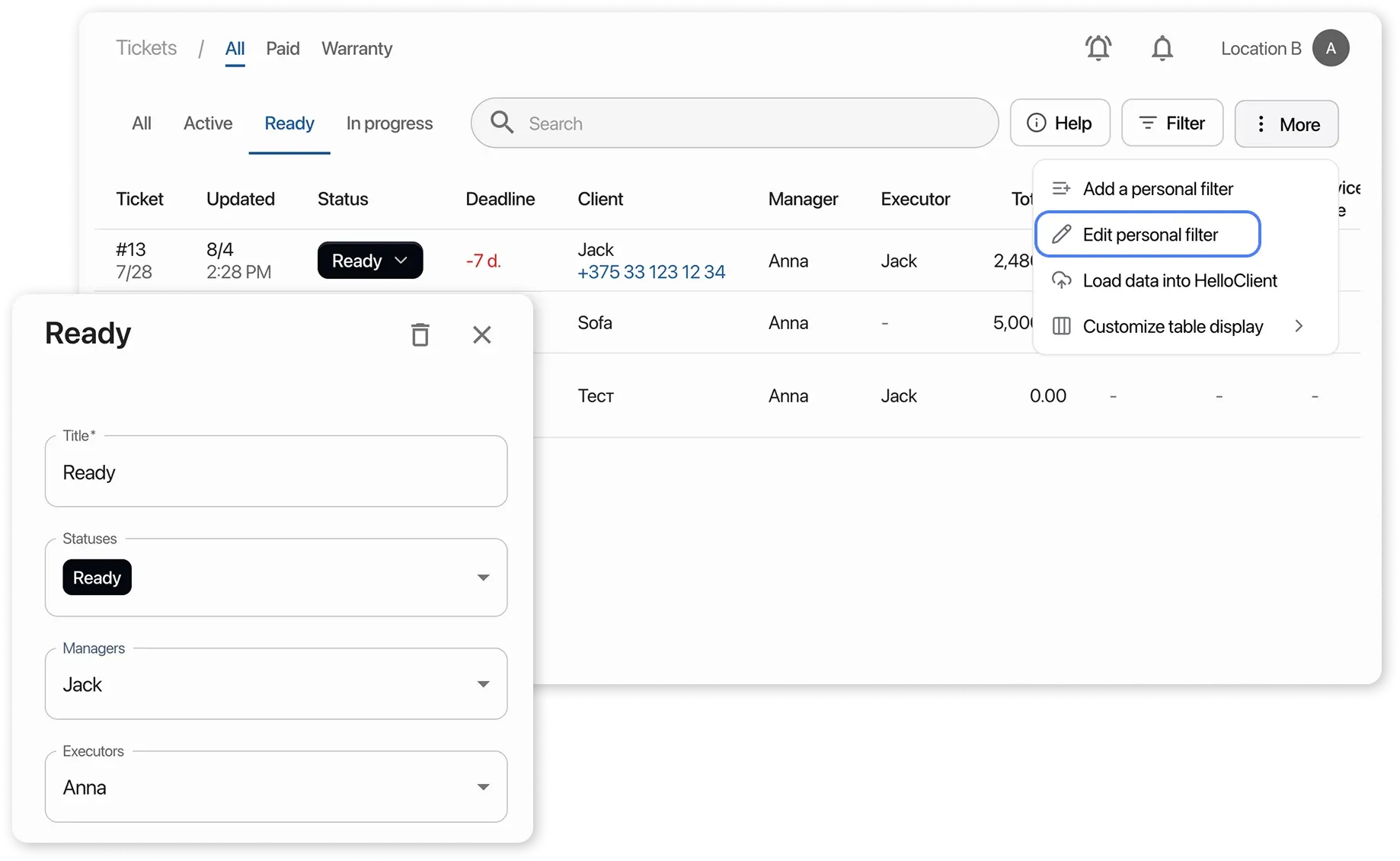Open user avatar A menu
1400x861 pixels.
(1330, 49)
